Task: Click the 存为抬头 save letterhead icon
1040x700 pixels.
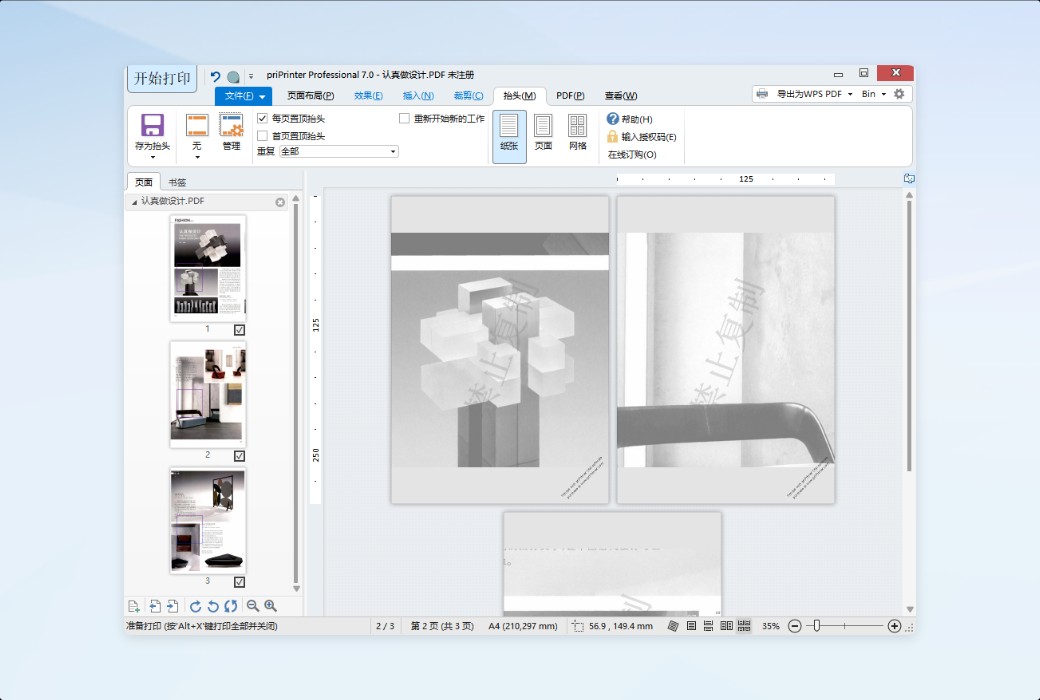Action: pos(153,125)
